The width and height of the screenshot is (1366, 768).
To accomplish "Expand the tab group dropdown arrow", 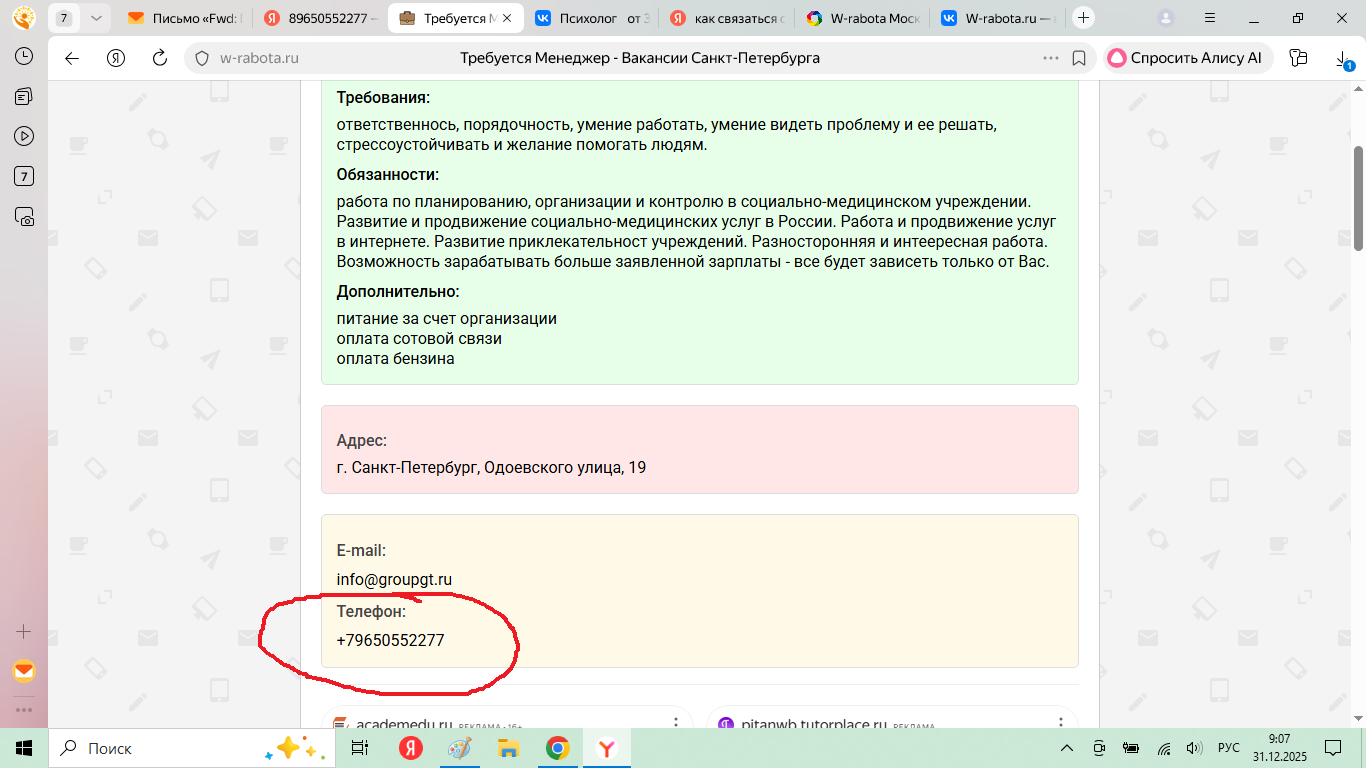I will (x=95, y=18).
